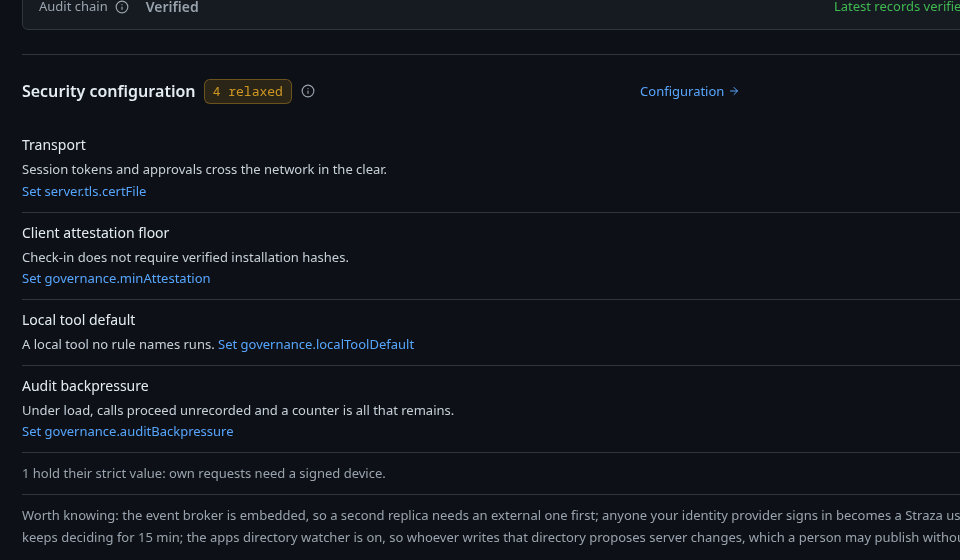The width and height of the screenshot is (960, 560).
Task: Open Set governance.auditBackpressure link
Action: (x=127, y=431)
